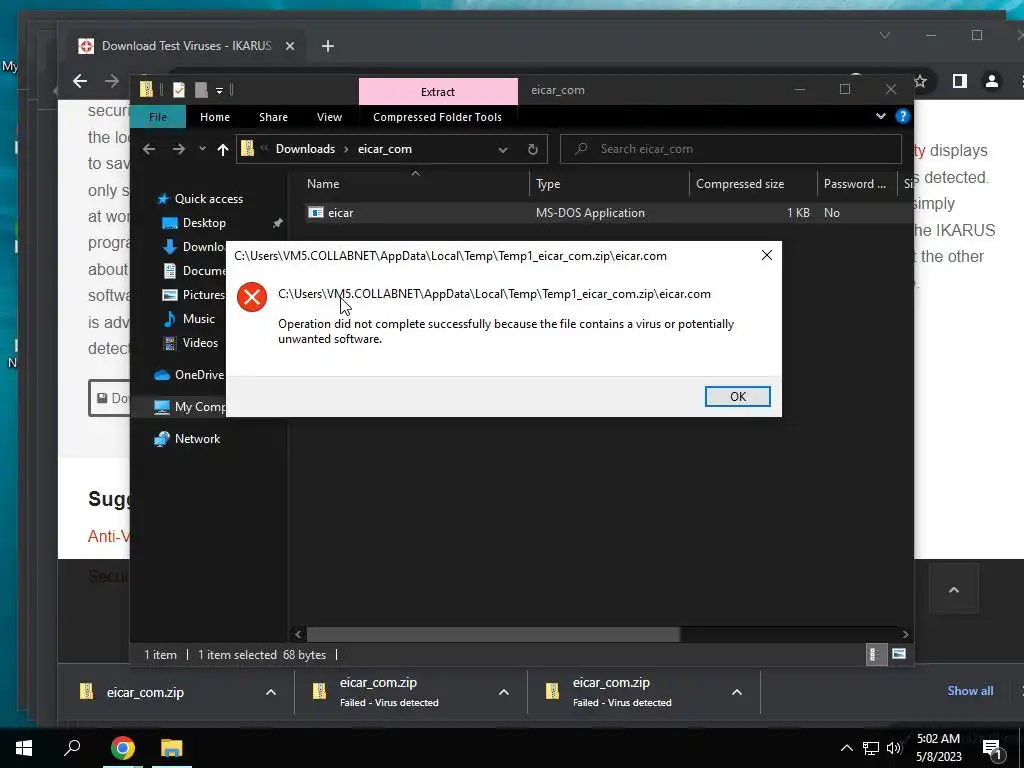Open recent locations dropdown in Explorer
Screen dimensions: 1024x768
point(202,149)
